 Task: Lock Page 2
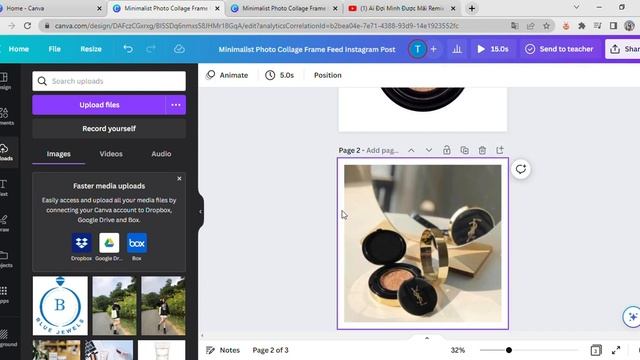[447, 150]
